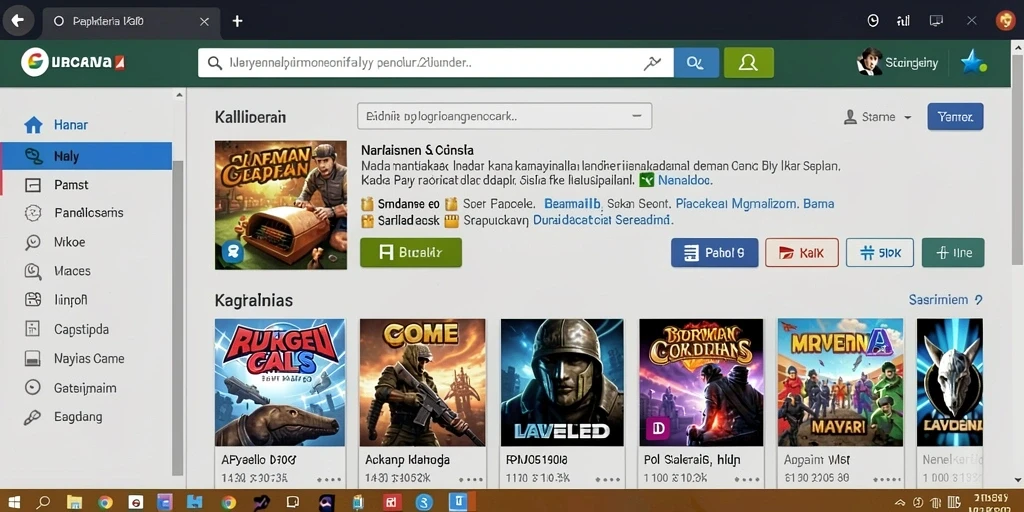Open the more dots on AFyaello card

pos(327,479)
